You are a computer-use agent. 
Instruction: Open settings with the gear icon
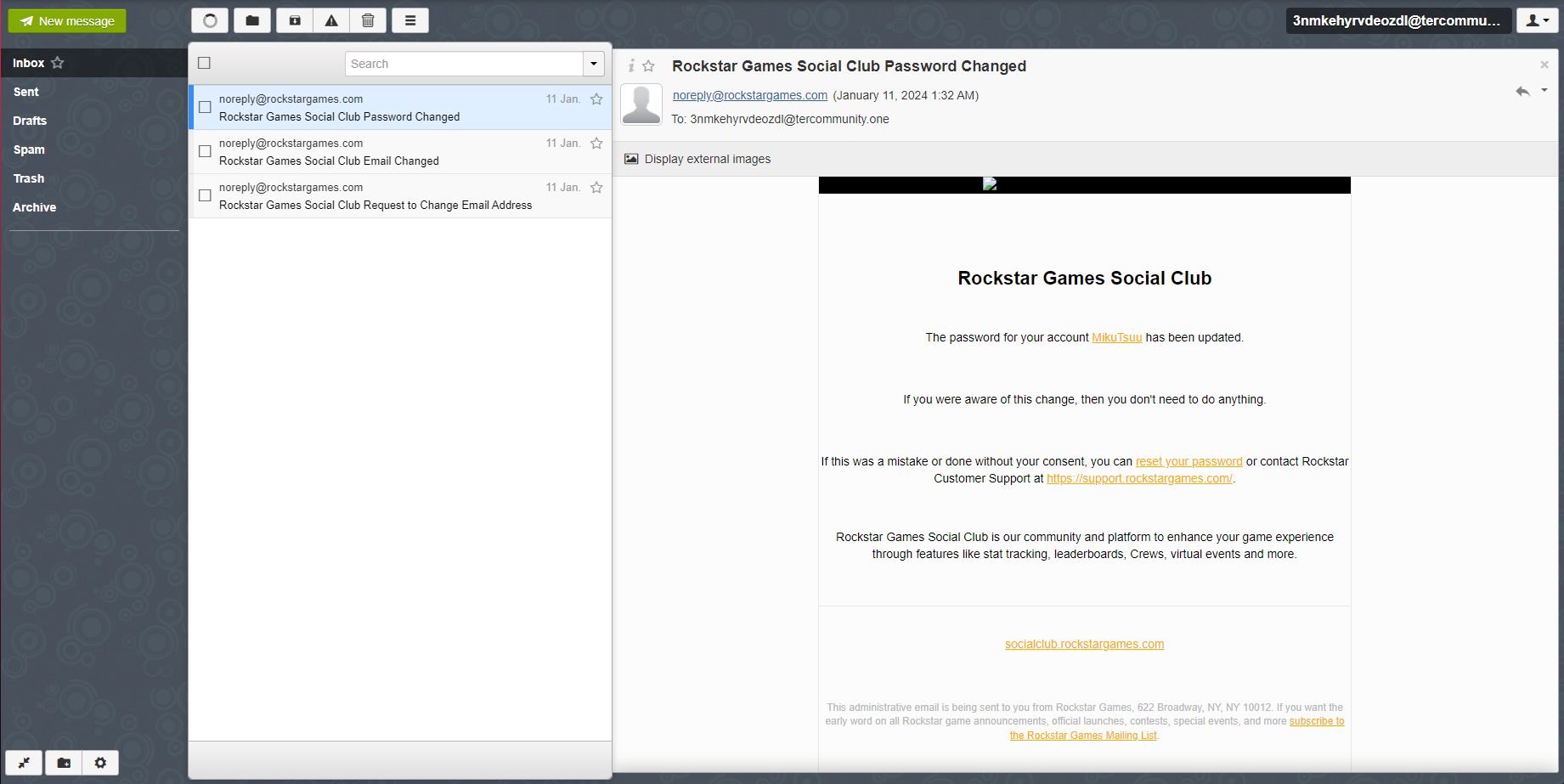pos(100,763)
